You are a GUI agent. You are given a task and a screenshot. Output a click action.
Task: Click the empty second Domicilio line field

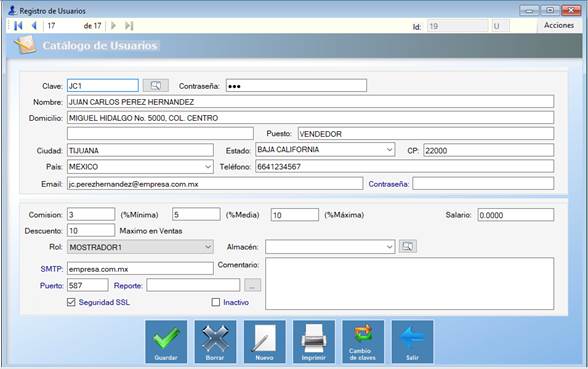[160, 134]
